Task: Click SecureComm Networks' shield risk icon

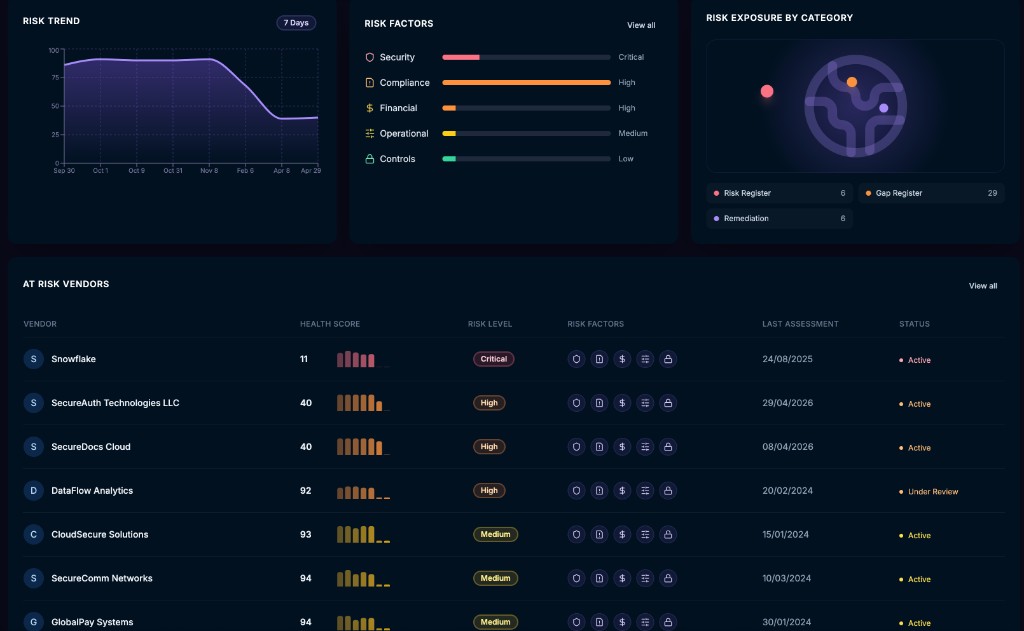Action: [576, 578]
